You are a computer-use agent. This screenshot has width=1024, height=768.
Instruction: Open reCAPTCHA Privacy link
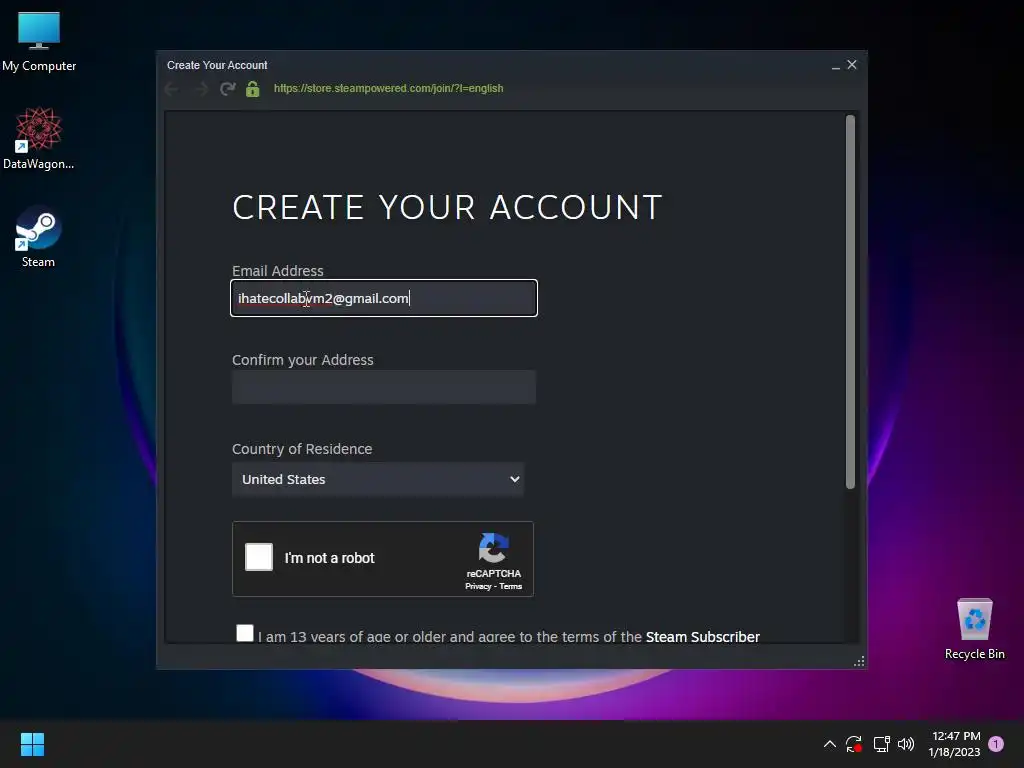(478, 586)
